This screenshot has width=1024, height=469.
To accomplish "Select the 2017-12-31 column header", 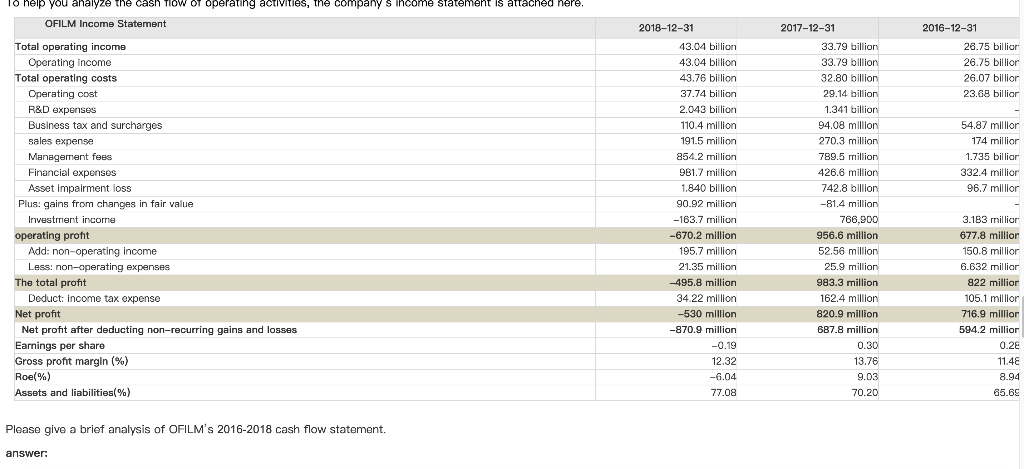I will coord(807,28).
